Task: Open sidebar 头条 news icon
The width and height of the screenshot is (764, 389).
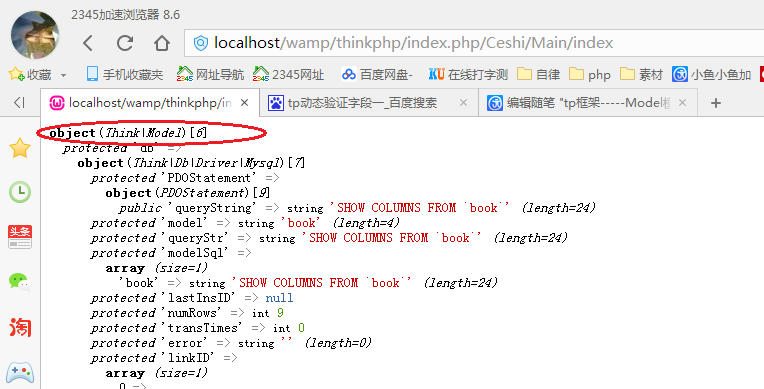Action: 20,237
